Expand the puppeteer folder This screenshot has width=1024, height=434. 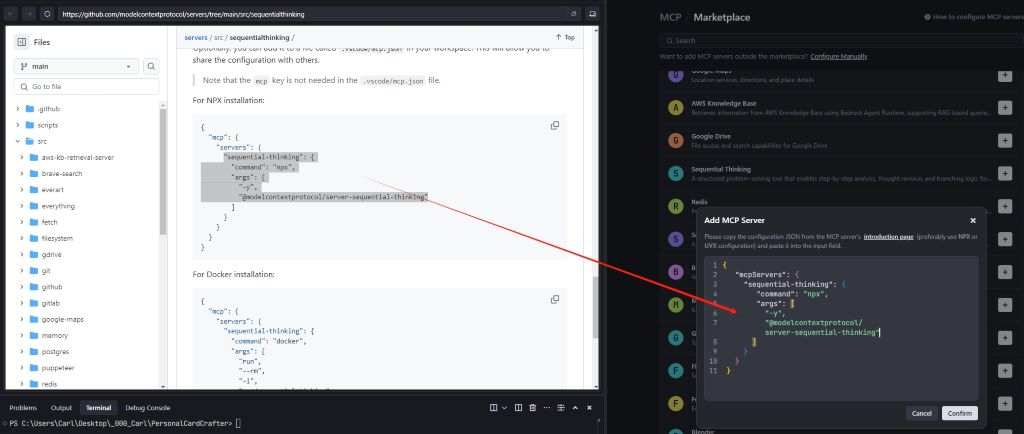coord(22,367)
